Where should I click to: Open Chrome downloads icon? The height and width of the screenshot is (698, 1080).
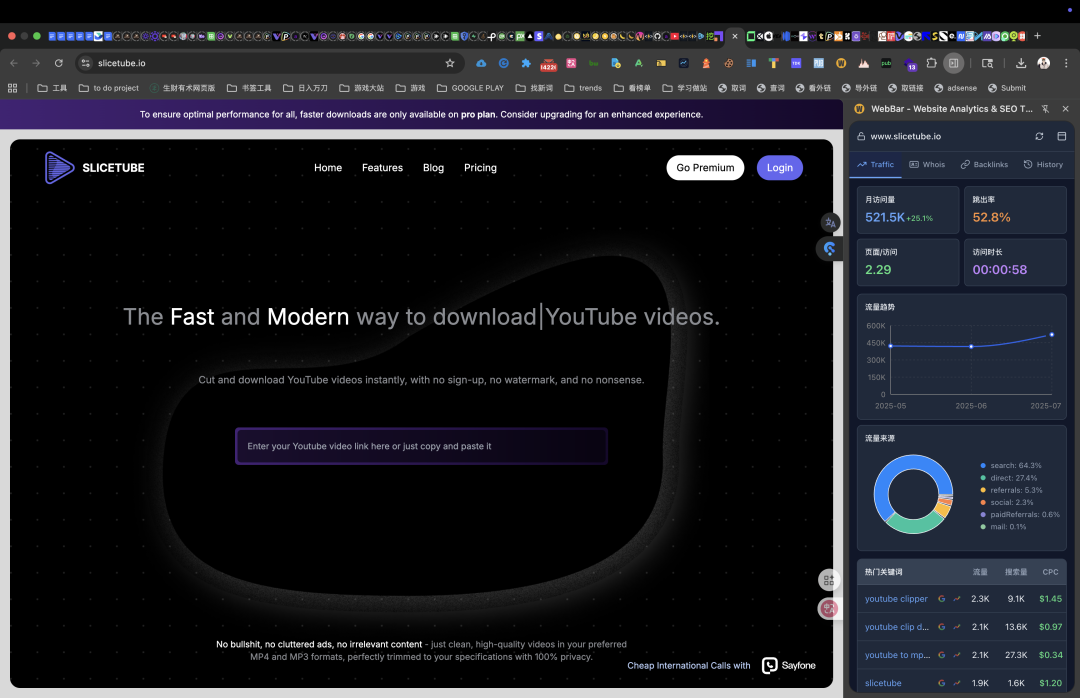(x=1021, y=63)
